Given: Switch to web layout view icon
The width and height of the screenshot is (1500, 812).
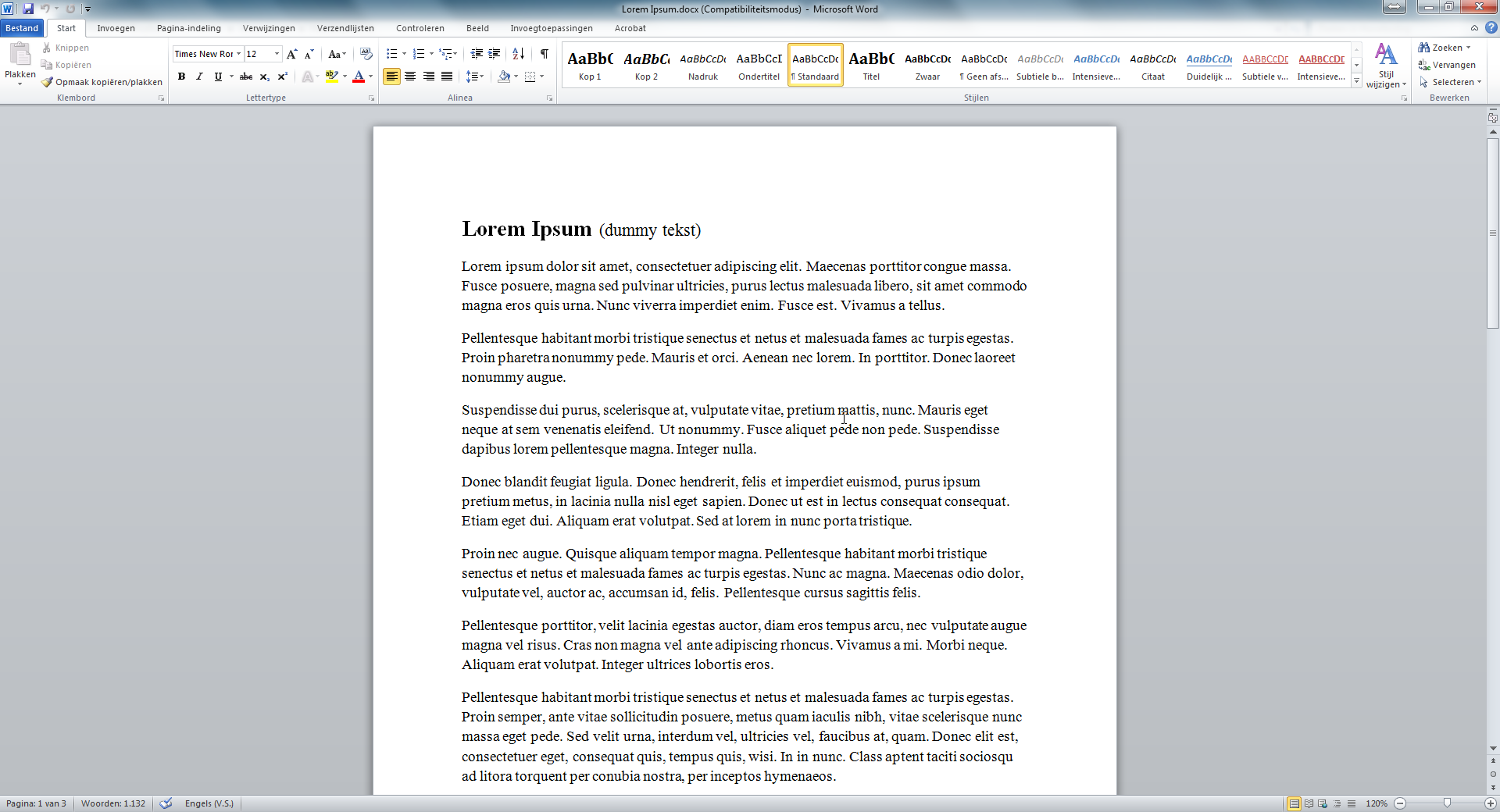Looking at the screenshot, I should [1323, 803].
